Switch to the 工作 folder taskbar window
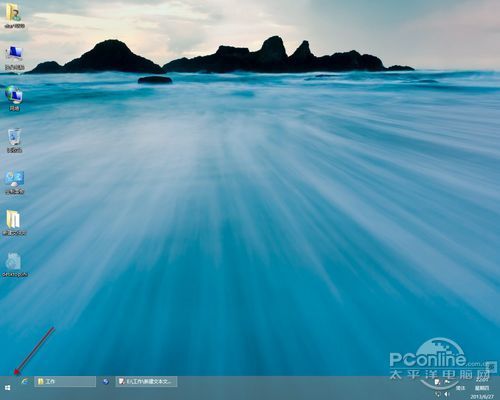This screenshot has height=400, width=500. pyautogui.click(x=65, y=382)
